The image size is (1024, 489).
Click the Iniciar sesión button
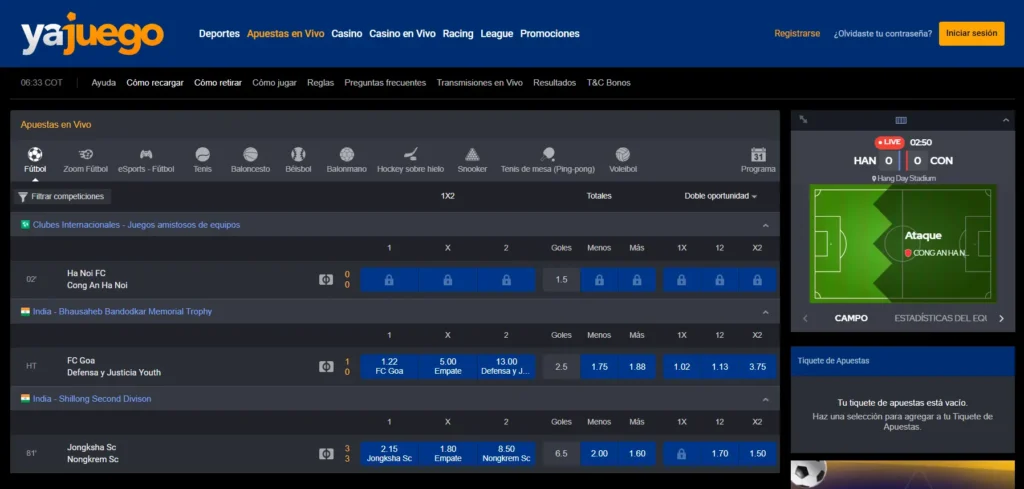[x=972, y=33]
